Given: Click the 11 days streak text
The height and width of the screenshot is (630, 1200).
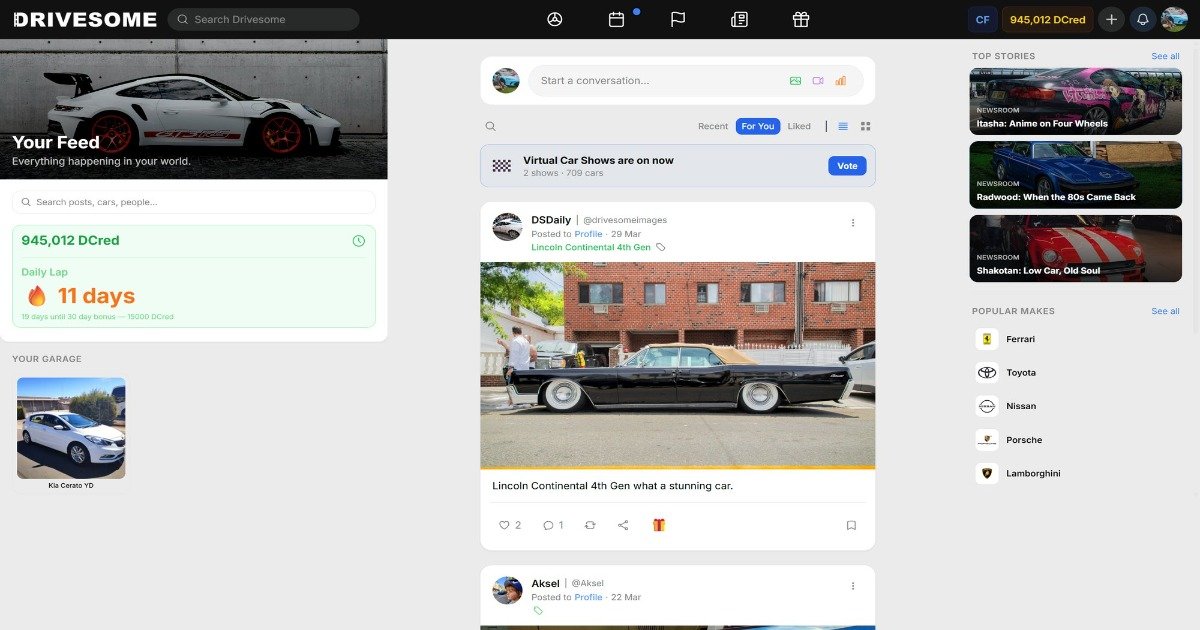Looking at the screenshot, I should [x=96, y=296].
